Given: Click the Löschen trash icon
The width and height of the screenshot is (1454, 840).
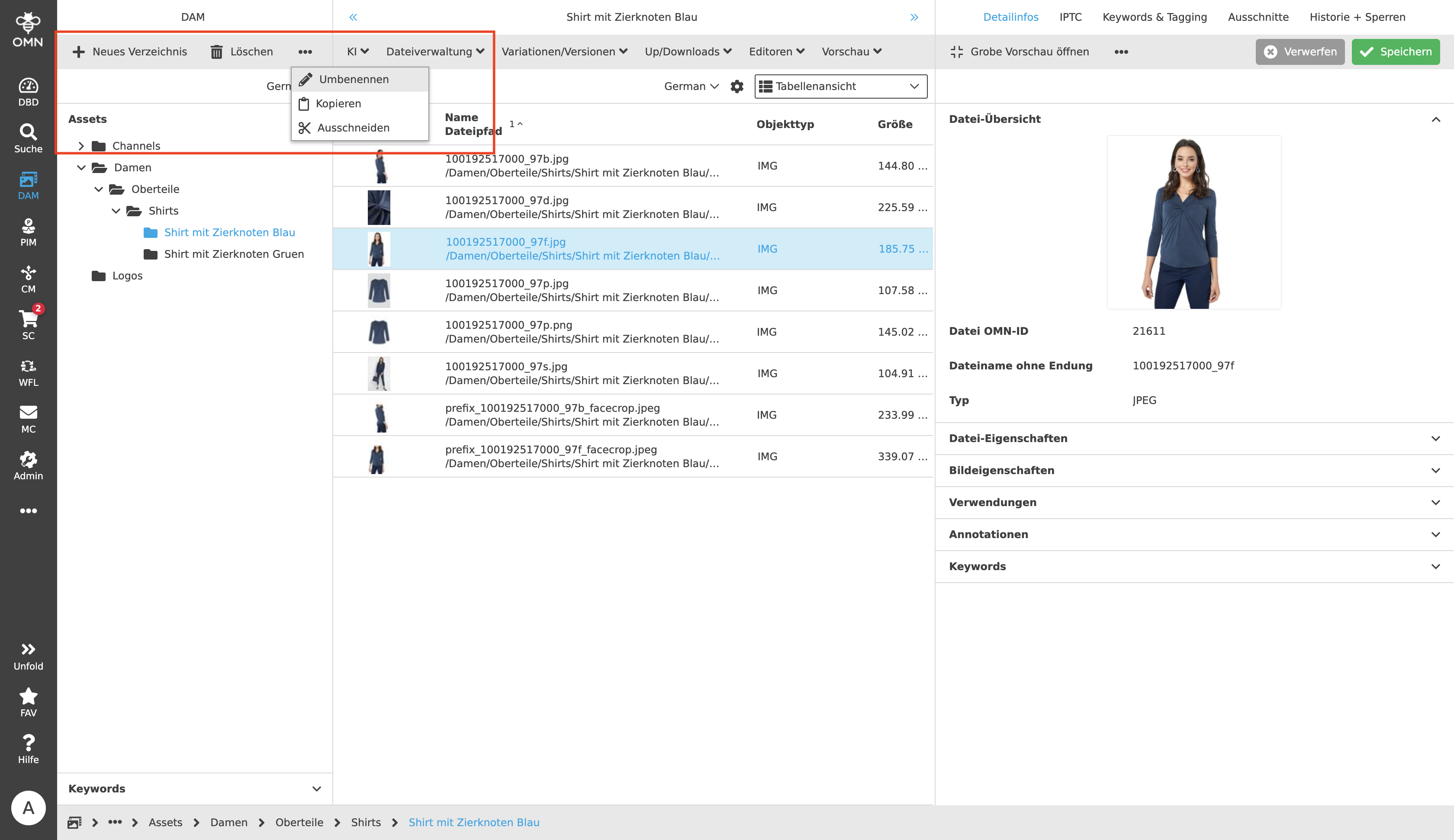Looking at the screenshot, I should pos(216,51).
